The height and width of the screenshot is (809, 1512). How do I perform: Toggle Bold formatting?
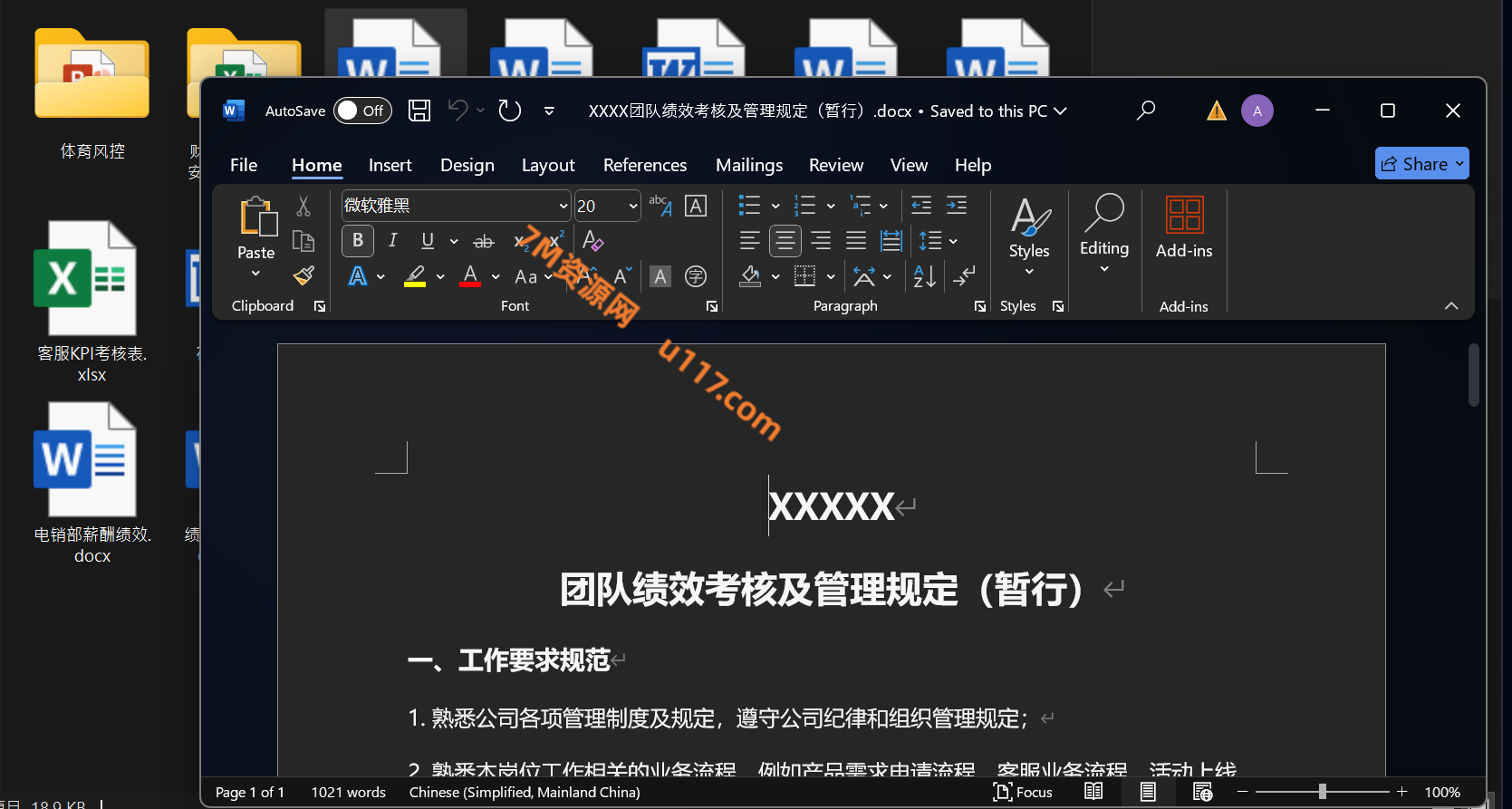click(358, 240)
